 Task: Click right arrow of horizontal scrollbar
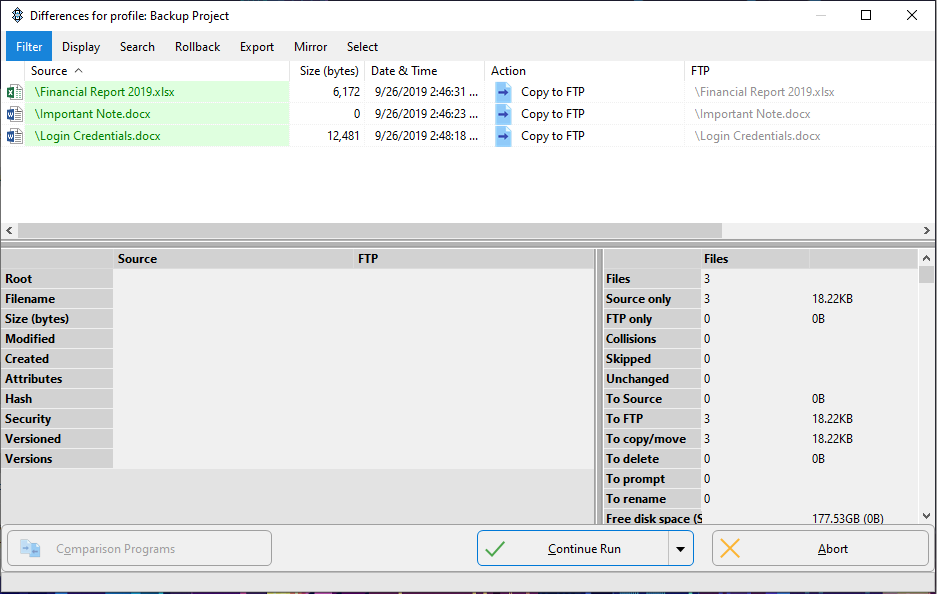pos(927,231)
